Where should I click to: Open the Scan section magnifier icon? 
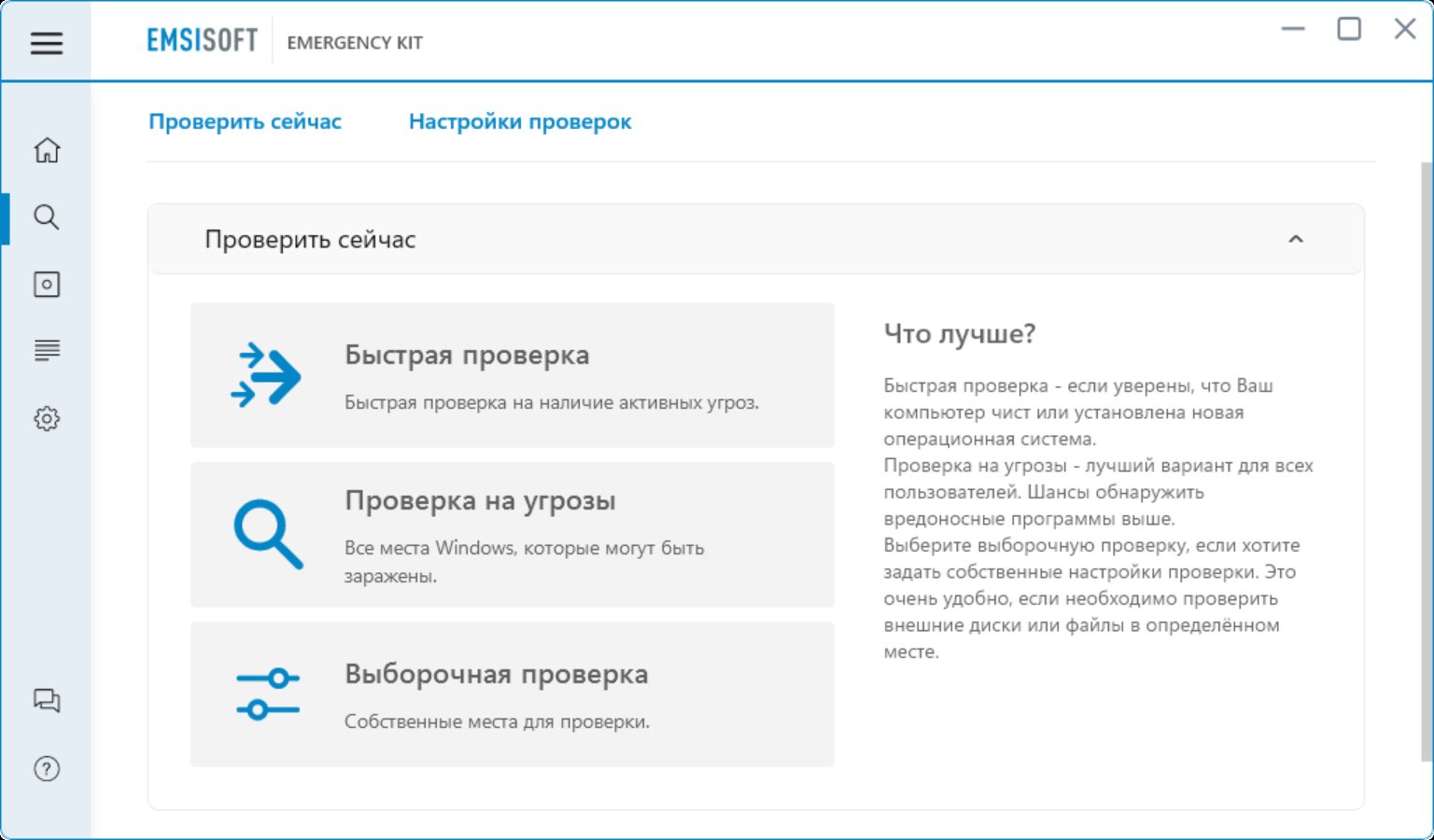click(47, 217)
